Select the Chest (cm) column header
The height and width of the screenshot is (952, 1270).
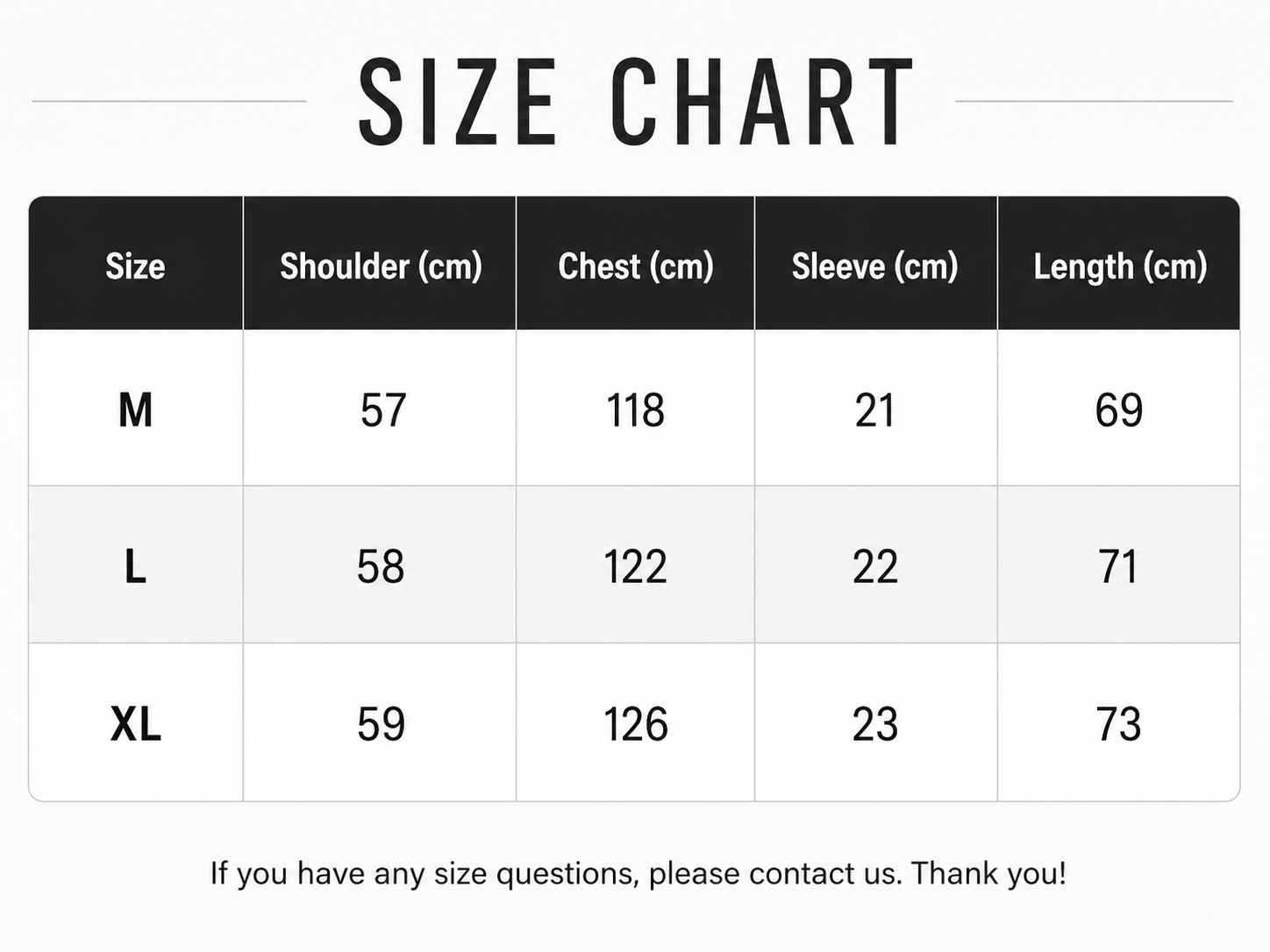click(636, 266)
